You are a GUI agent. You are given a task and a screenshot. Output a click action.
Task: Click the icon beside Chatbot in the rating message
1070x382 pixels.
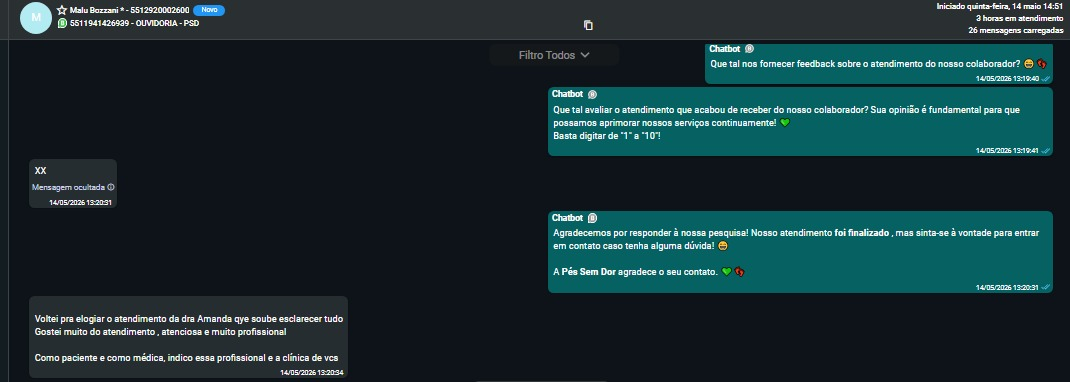point(592,94)
